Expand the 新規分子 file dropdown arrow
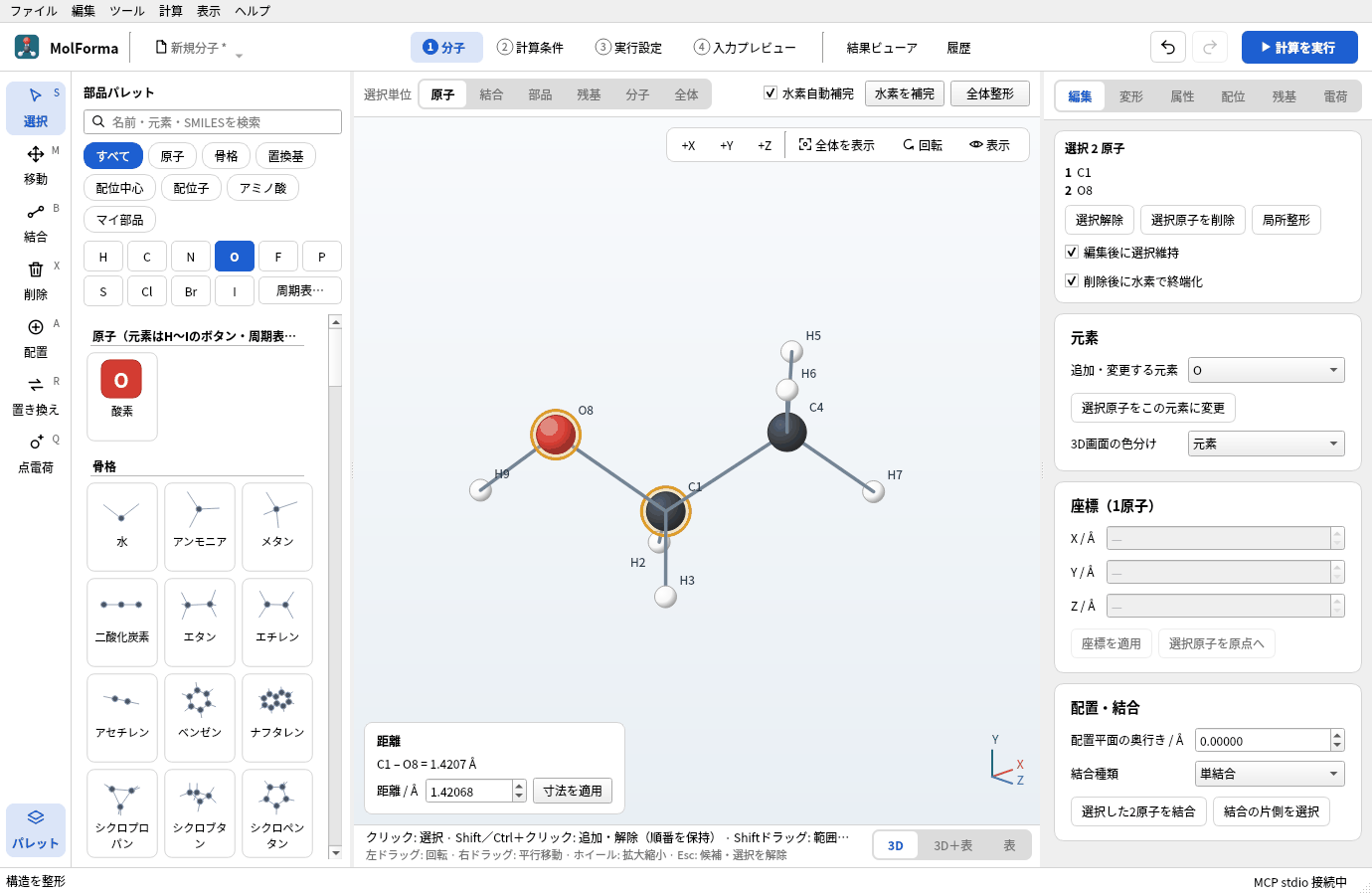1372x895 pixels. (x=239, y=56)
